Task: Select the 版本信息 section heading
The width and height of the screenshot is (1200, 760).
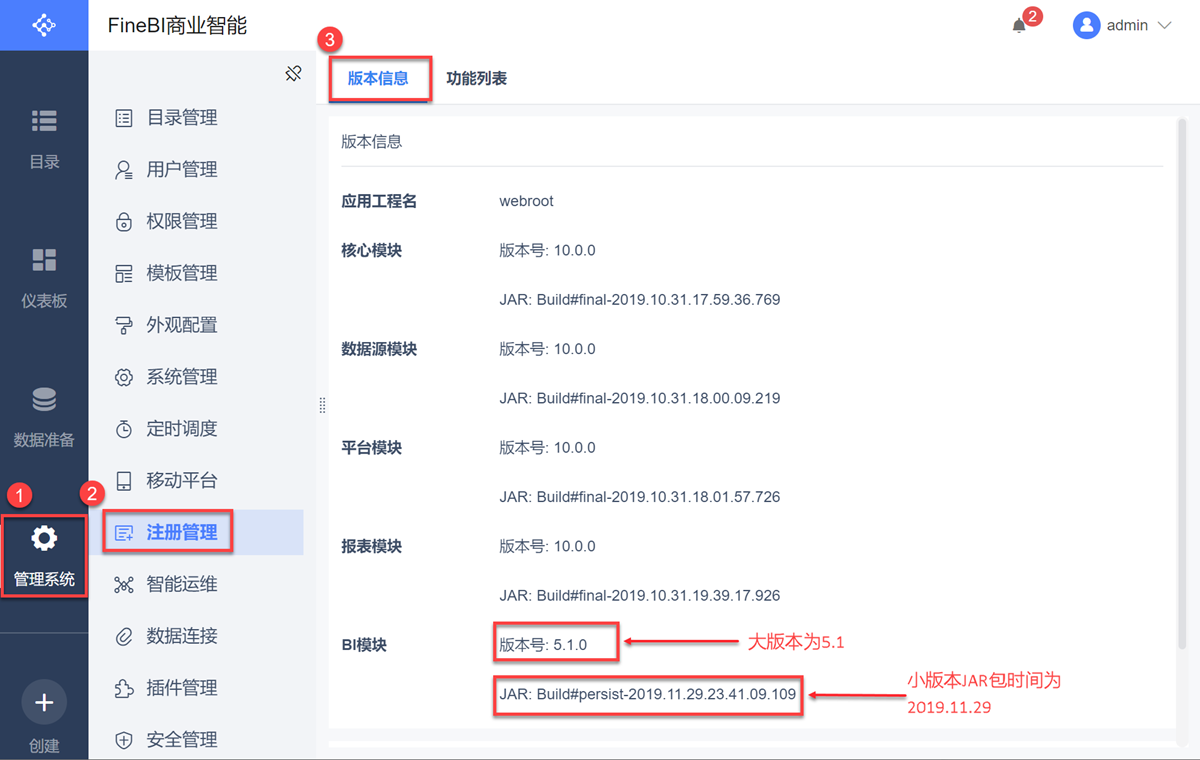Action: [x=372, y=142]
